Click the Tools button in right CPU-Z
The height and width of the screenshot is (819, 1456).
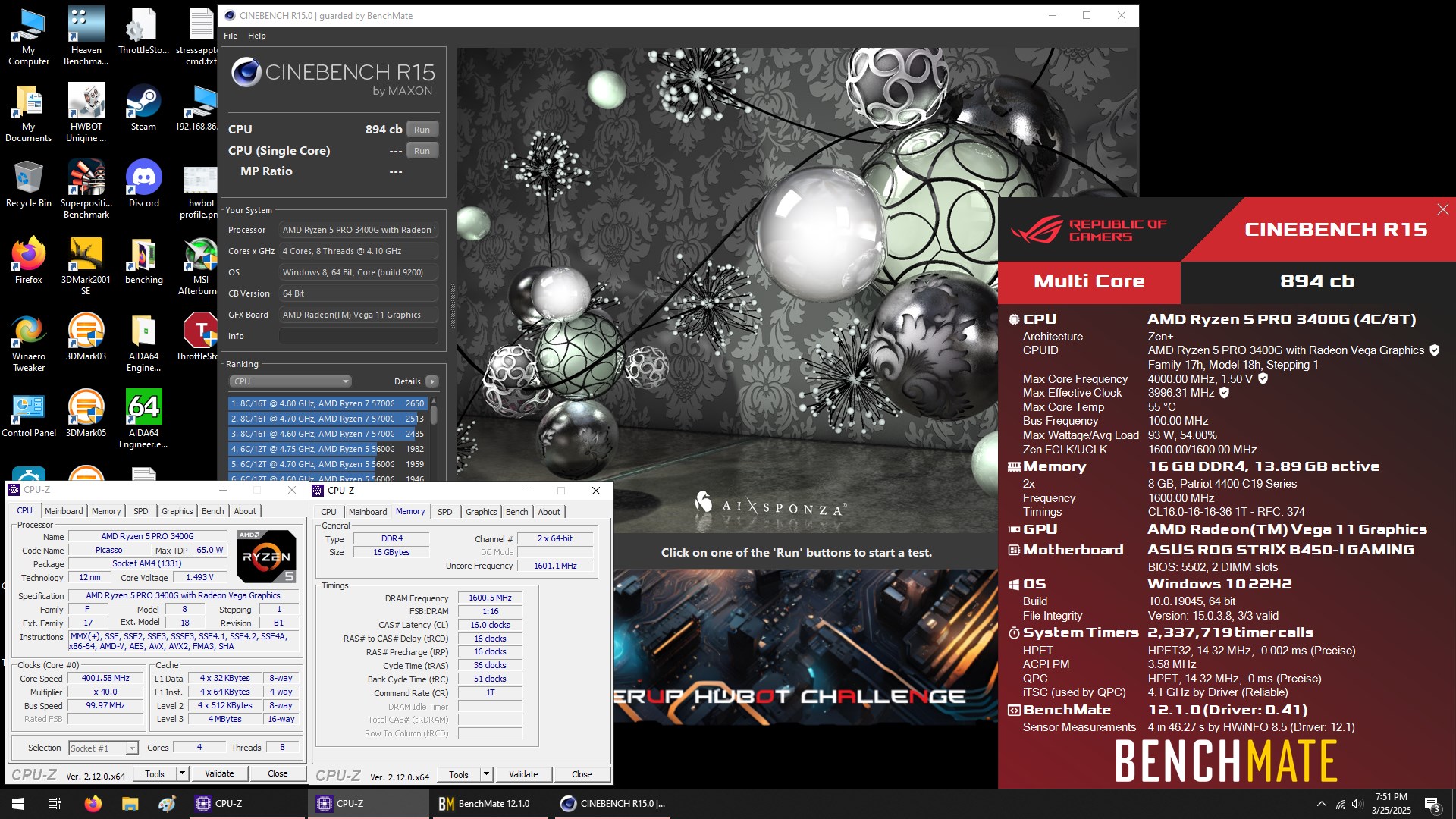[459, 774]
